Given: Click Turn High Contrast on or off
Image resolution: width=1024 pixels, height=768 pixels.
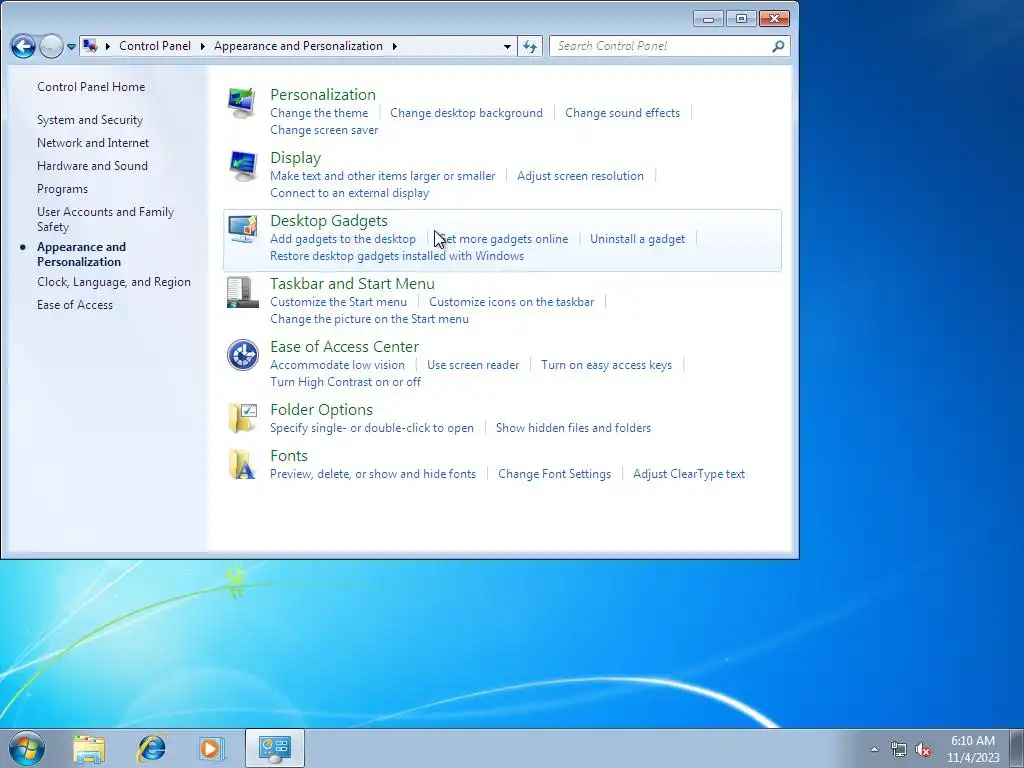Looking at the screenshot, I should (345, 382).
